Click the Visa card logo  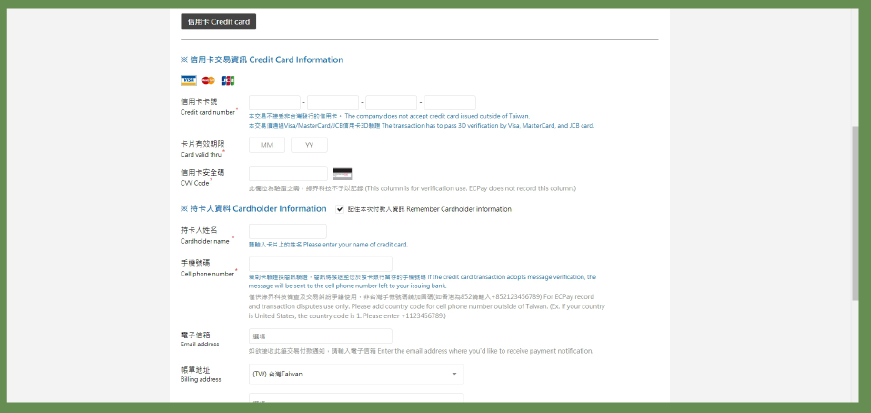click(x=188, y=80)
